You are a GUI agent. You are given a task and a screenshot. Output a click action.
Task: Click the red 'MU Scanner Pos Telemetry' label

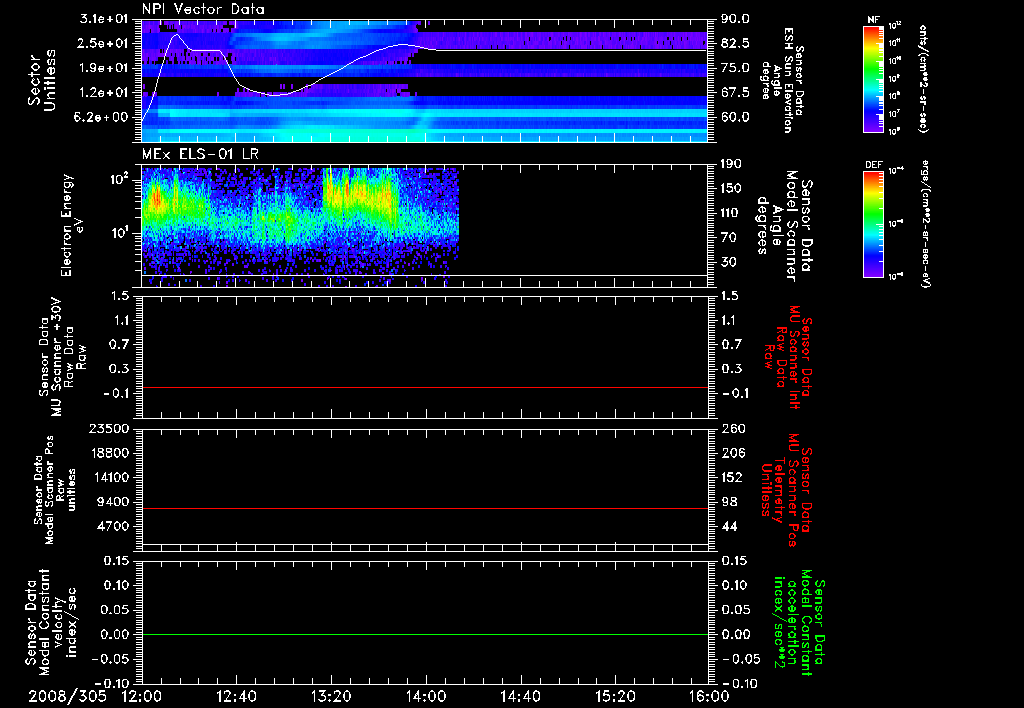click(x=786, y=490)
